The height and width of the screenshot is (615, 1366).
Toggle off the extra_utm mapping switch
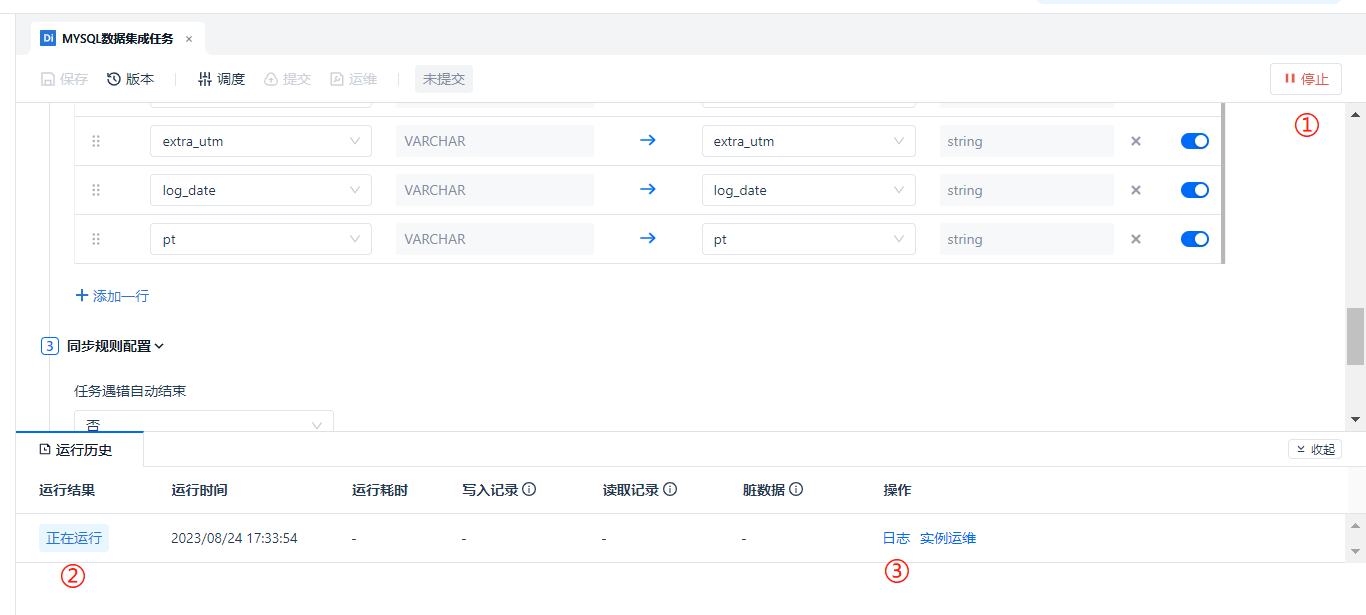pyautogui.click(x=1194, y=141)
